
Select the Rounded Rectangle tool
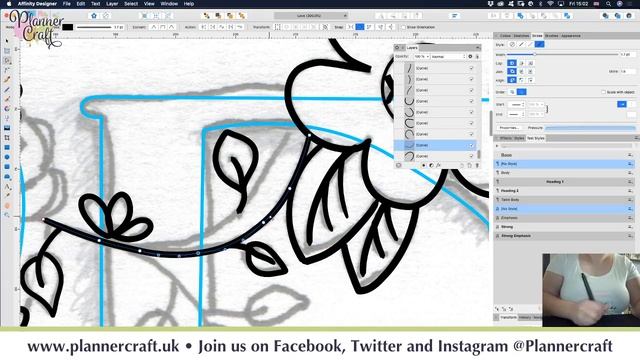(x=7, y=167)
